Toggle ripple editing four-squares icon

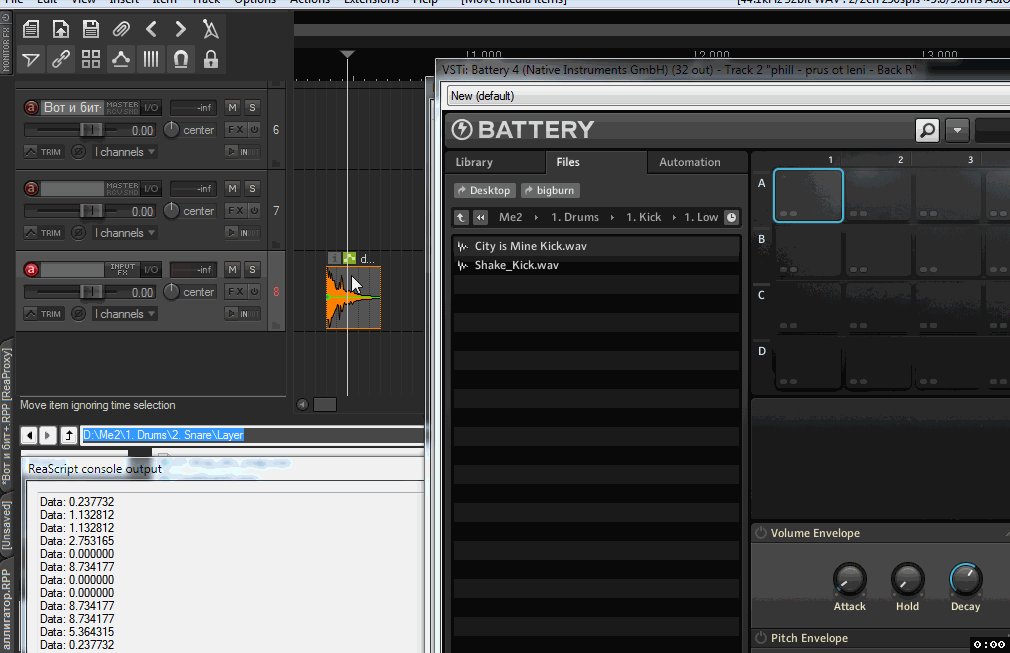point(91,60)
